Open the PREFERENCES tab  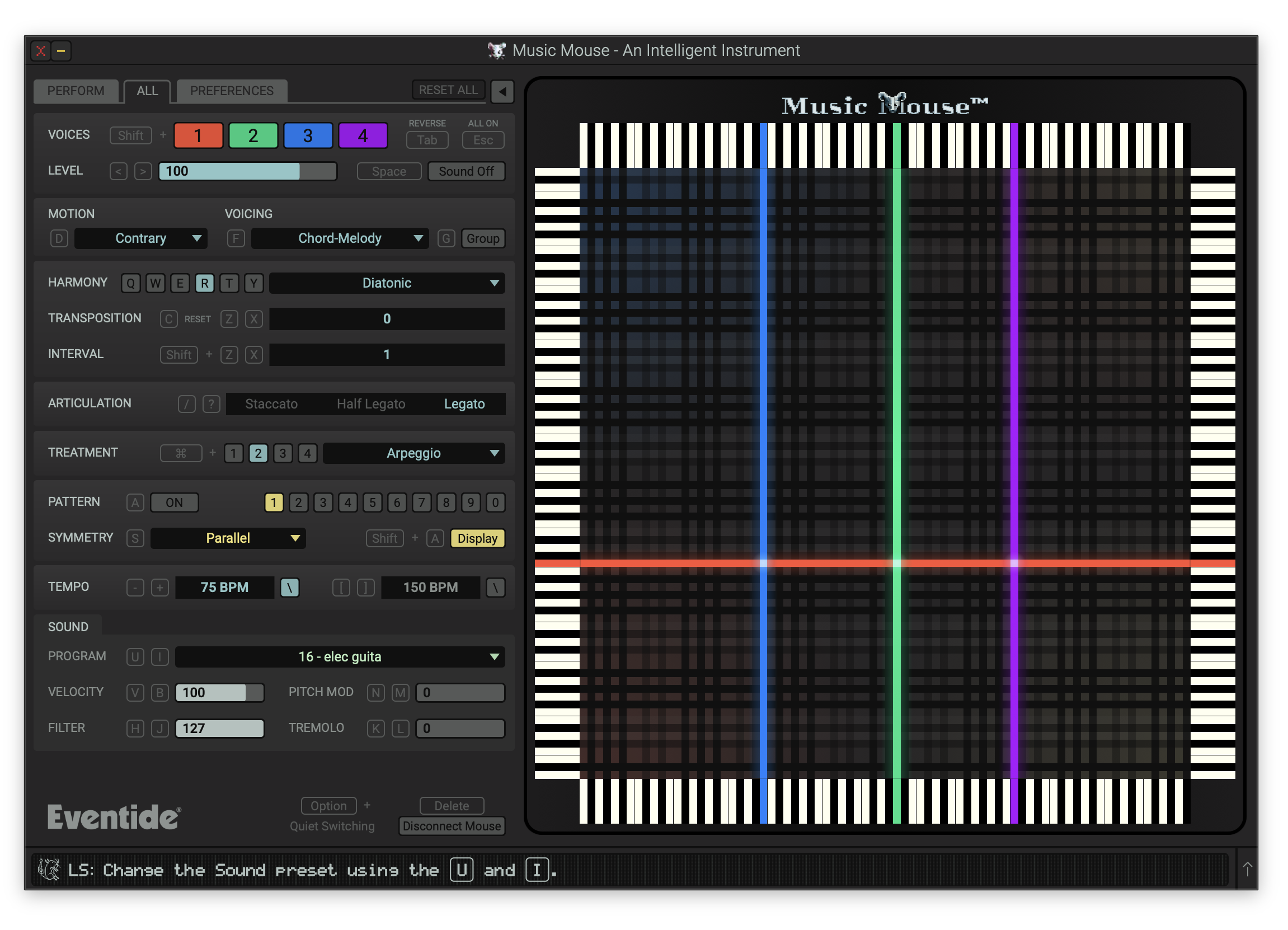pos(231,91)
